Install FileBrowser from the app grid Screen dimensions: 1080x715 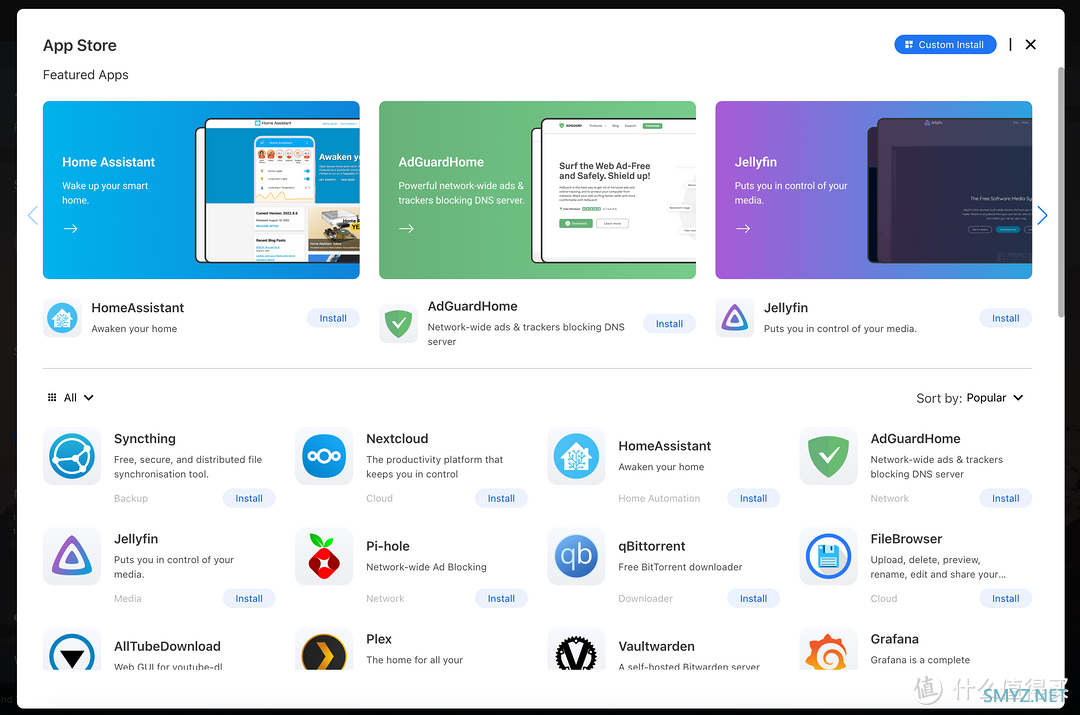(x=1005, y=599)
